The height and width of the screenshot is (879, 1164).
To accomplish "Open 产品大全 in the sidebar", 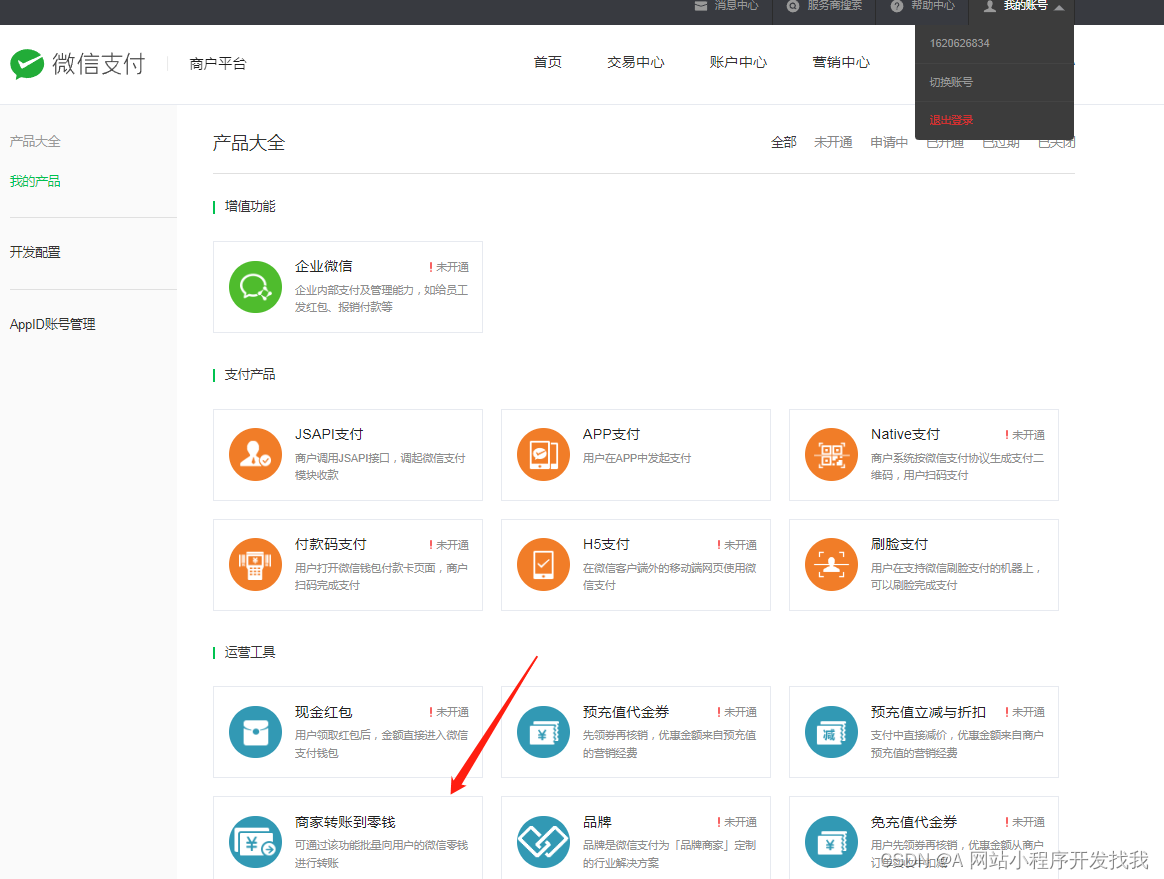I will click(35, 141).
